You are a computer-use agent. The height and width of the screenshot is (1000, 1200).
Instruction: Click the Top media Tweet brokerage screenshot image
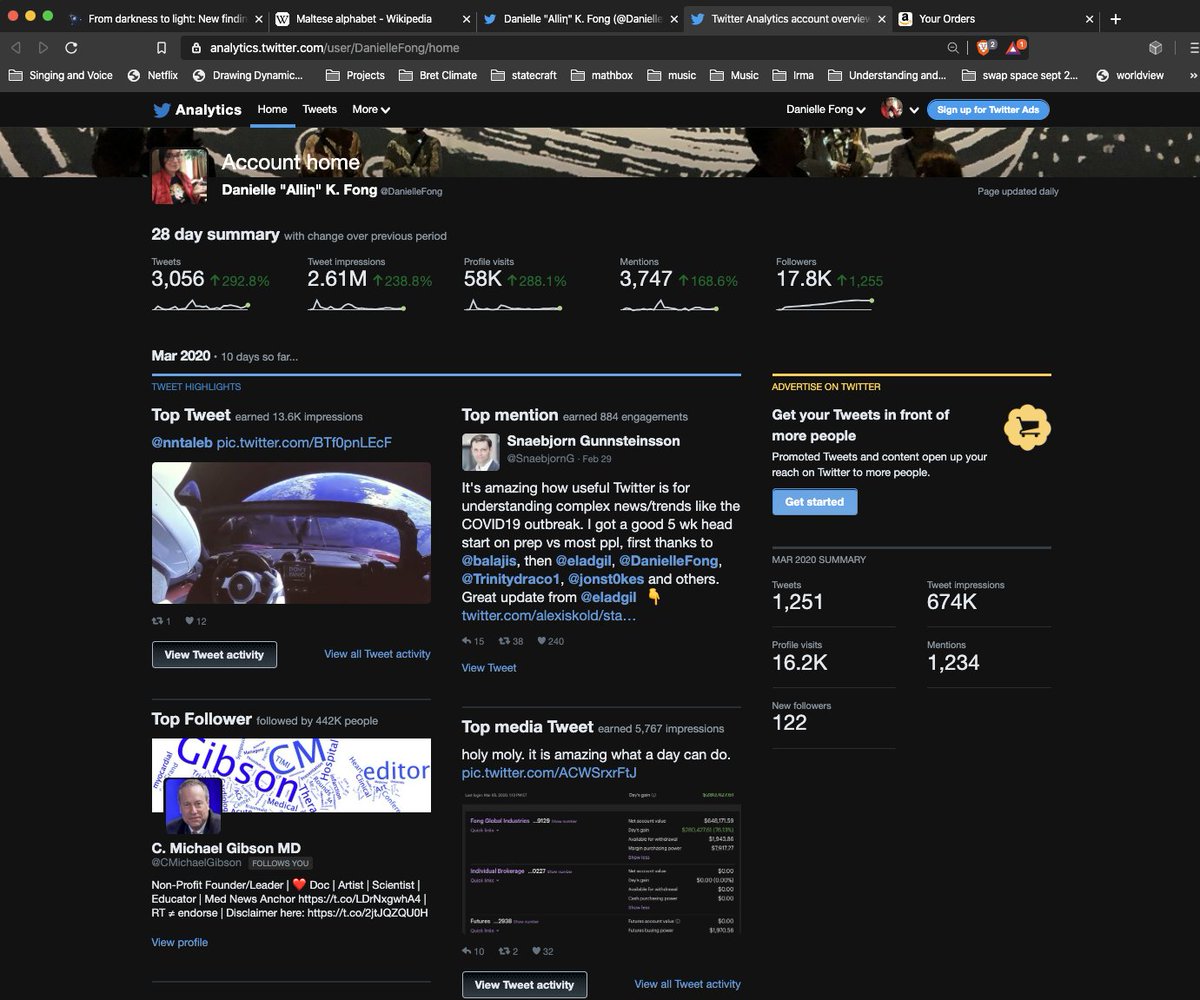pyautogui.click(x=601, y=863)
